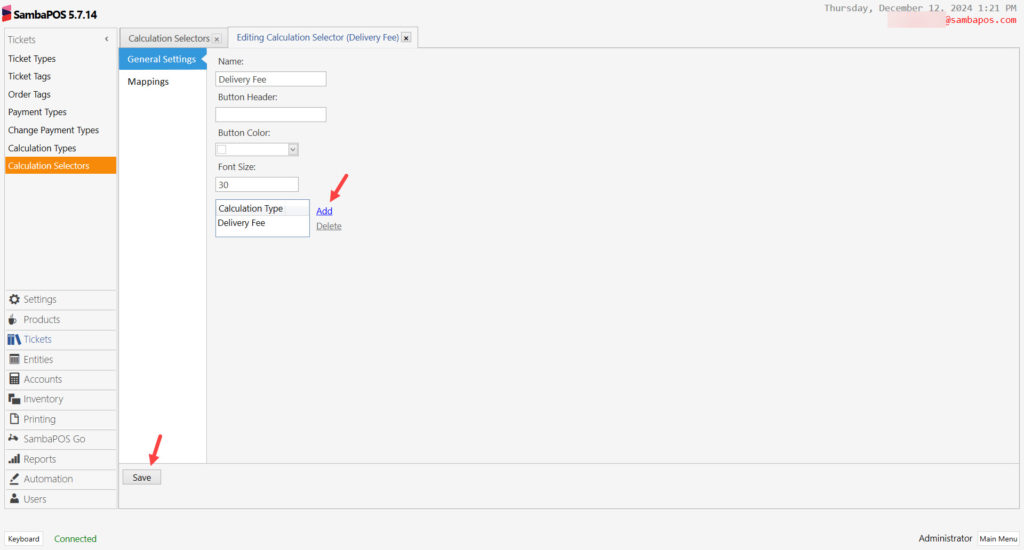Click the Entities table icon

[14, 359]
